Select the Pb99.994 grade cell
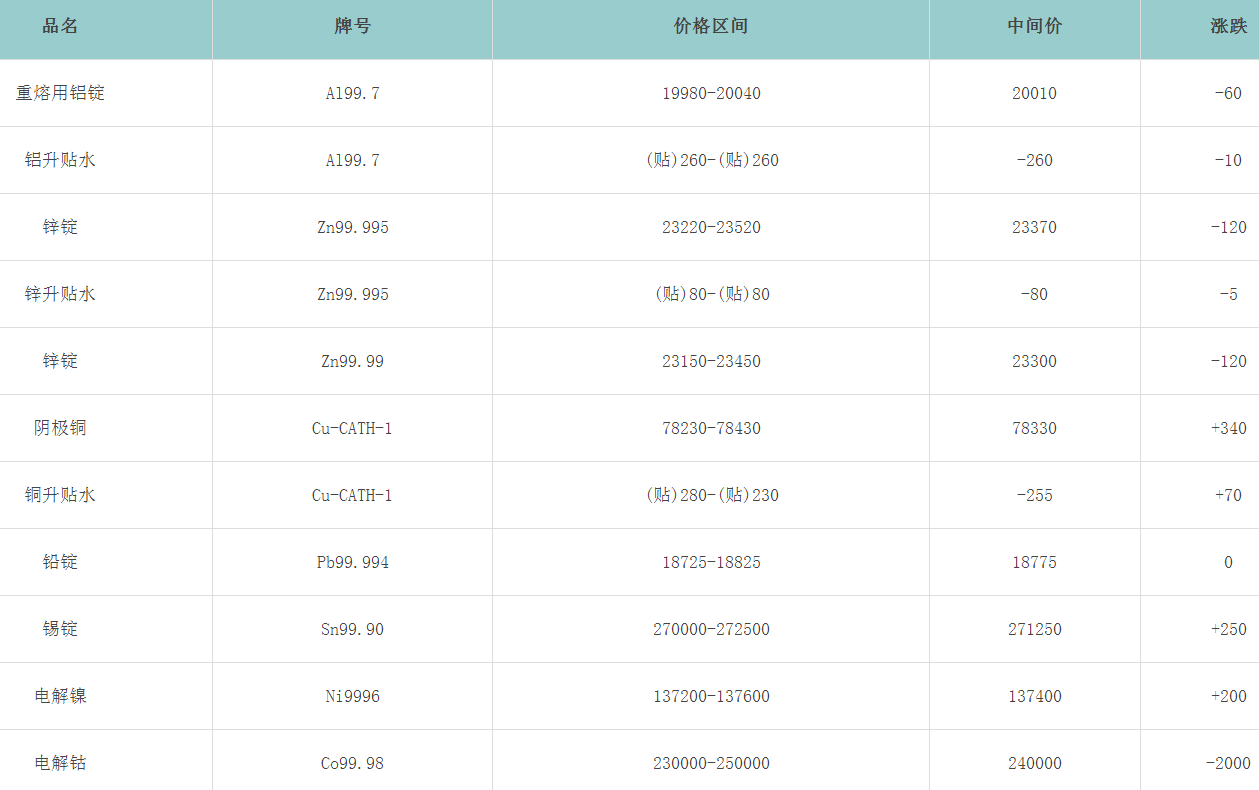Screen dimensions: 1259x790 pos(352,562)
